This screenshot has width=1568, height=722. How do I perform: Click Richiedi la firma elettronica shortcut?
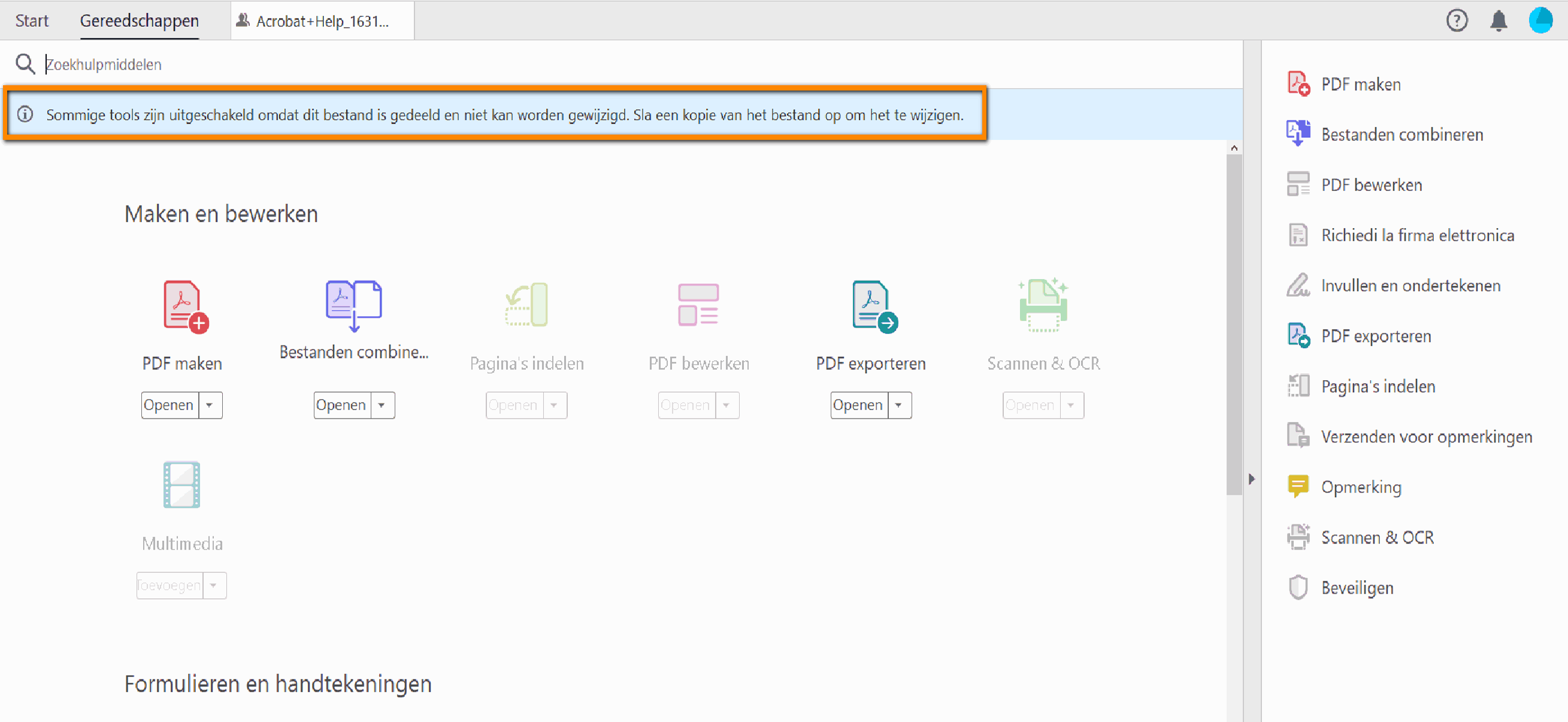click(x=1416, y=235)
